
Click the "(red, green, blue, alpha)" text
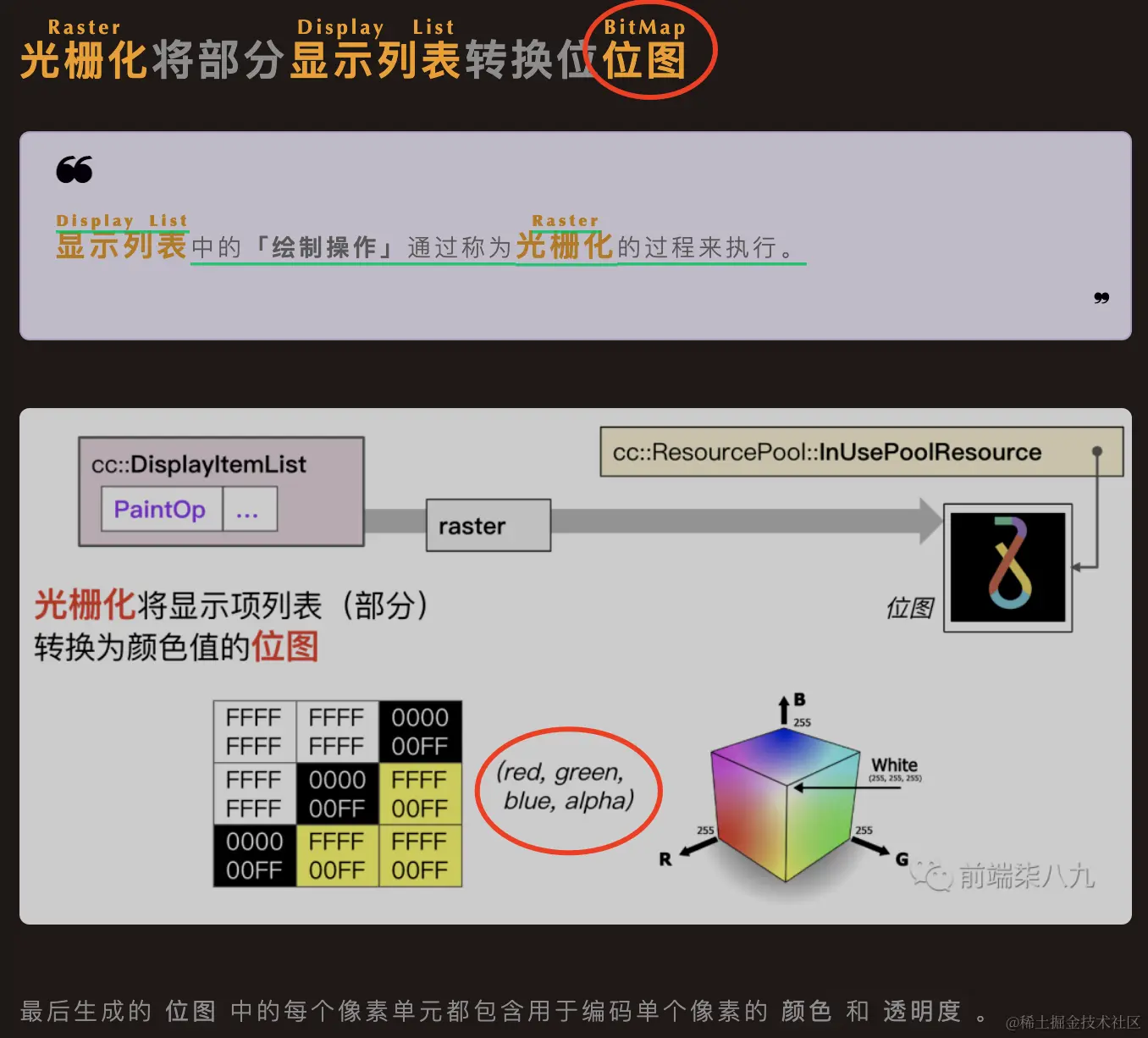[x=566, y=787]
